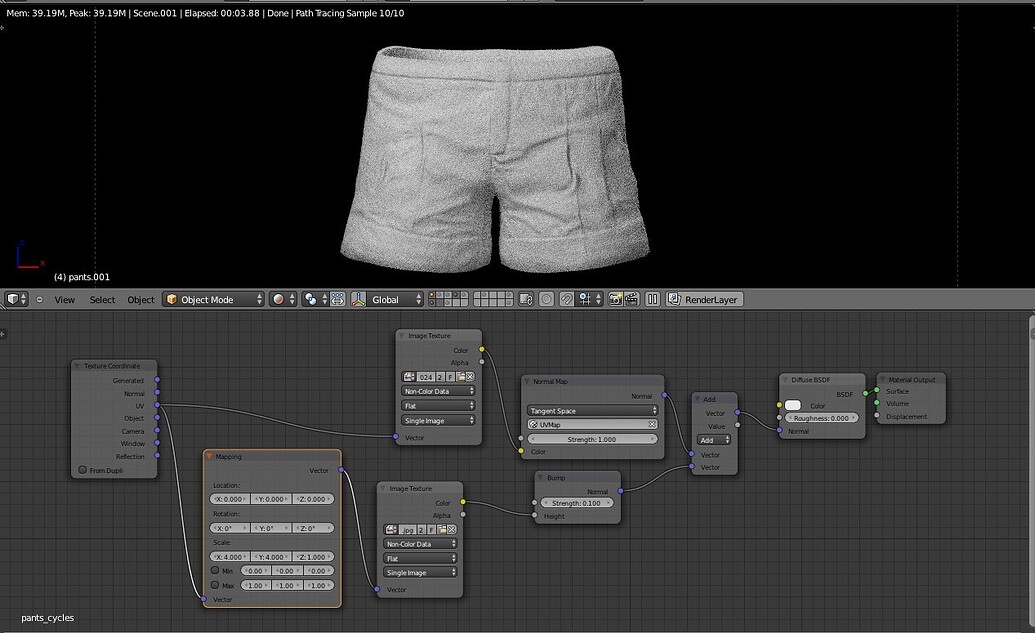Click the Mapping Location X: 0.000 field
Screen dimensions: 1035x633
tap(230, 499)
